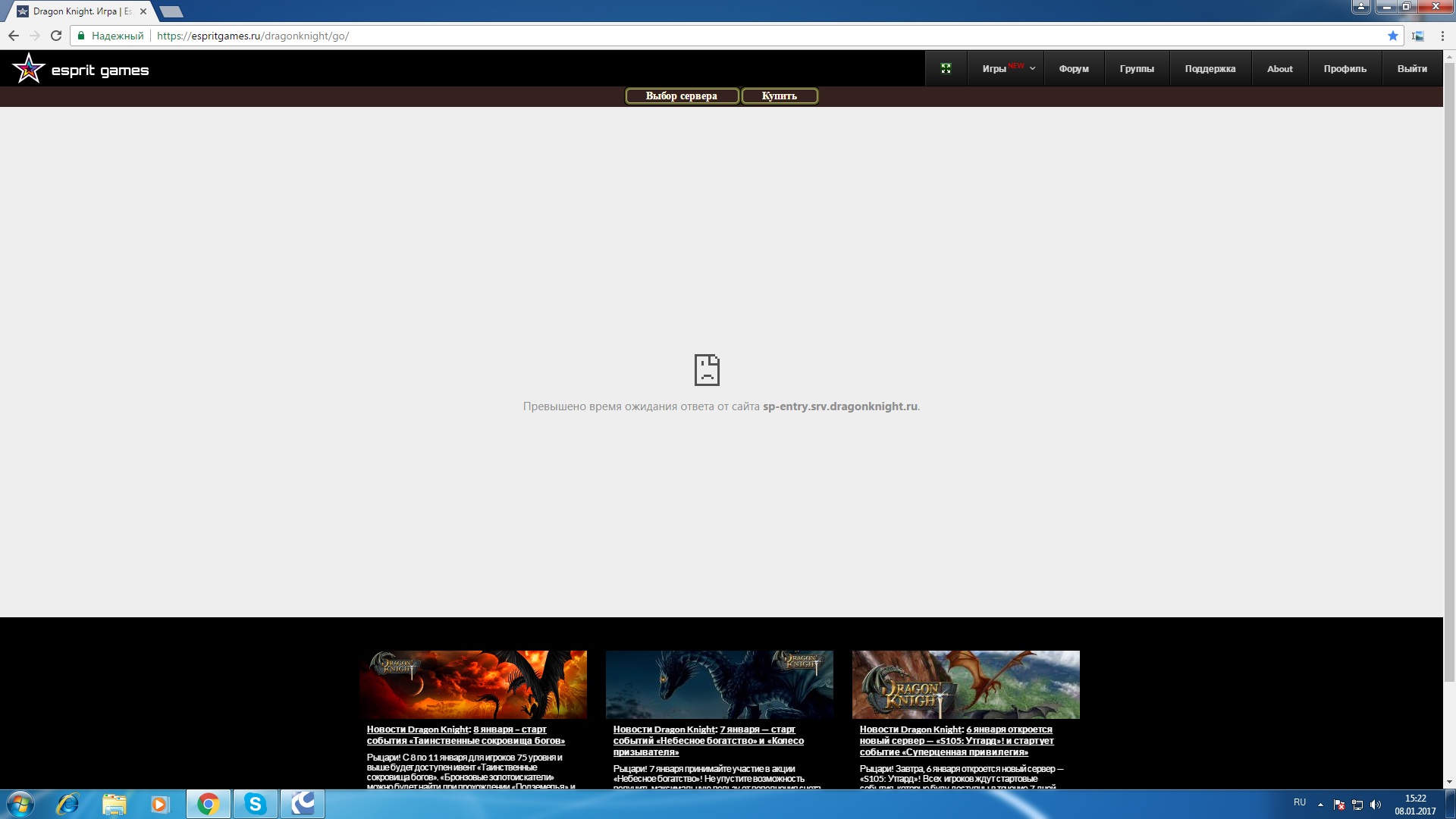Screen dimensions: 1456x819
Task: Click the Купить button
Action: (779, 96)
